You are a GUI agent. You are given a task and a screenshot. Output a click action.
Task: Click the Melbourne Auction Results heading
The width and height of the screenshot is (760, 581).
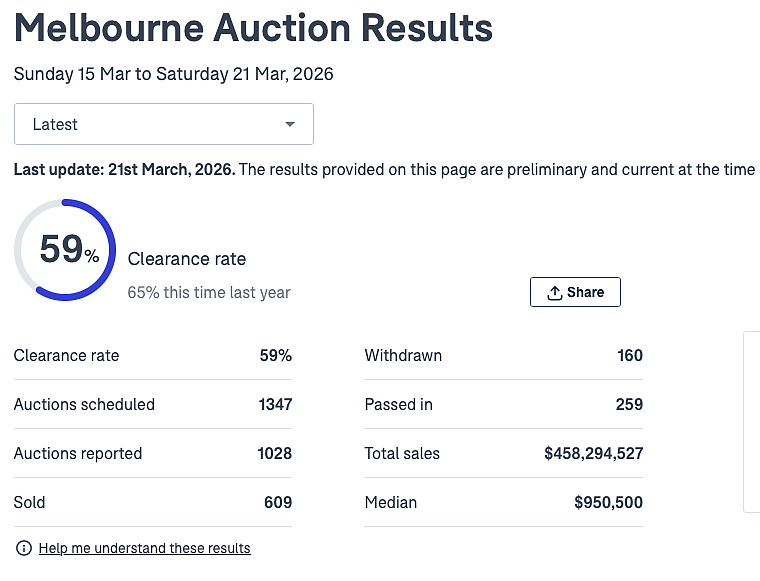(x=253, y=28)
